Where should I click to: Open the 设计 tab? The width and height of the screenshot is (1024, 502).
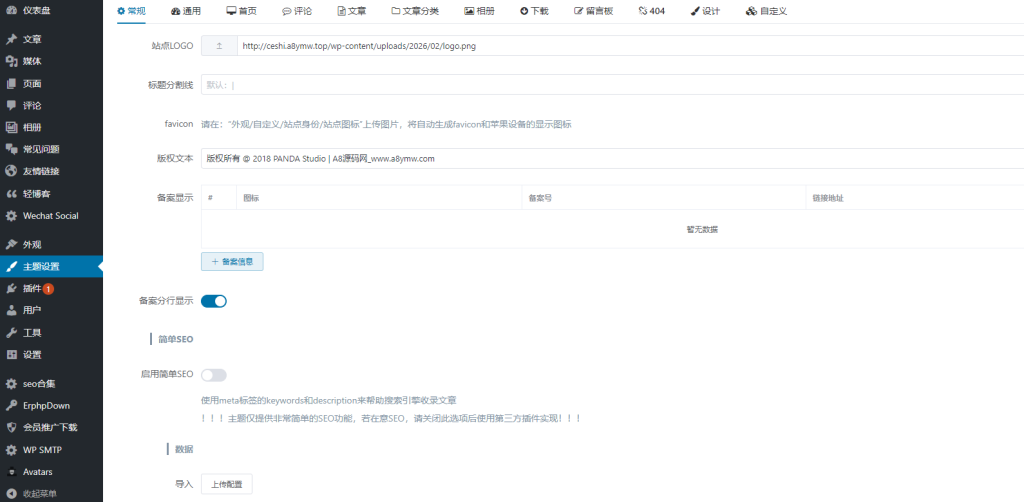pyautogui.click(x=705, y=11)
